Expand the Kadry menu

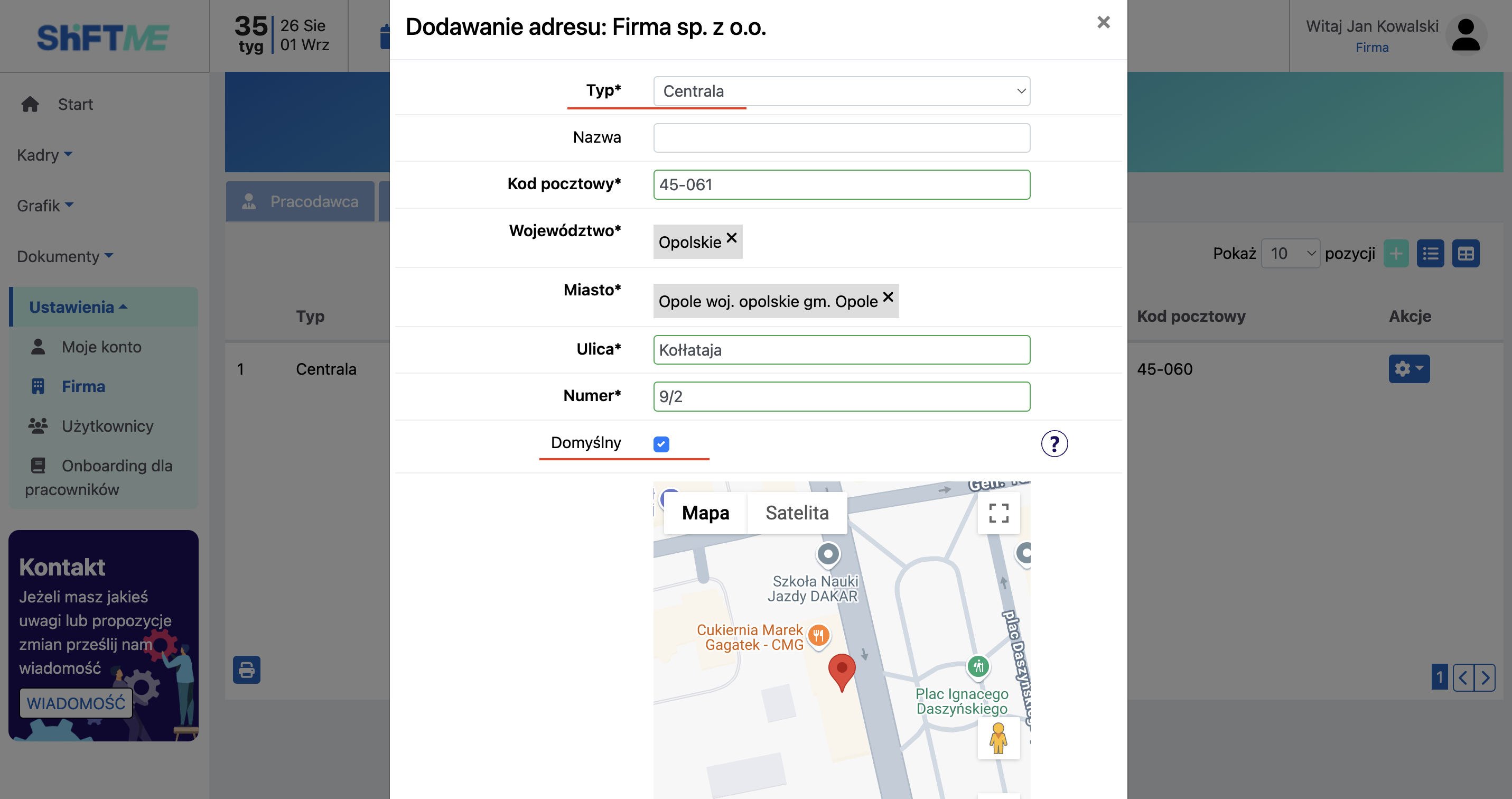click(44, 155)
